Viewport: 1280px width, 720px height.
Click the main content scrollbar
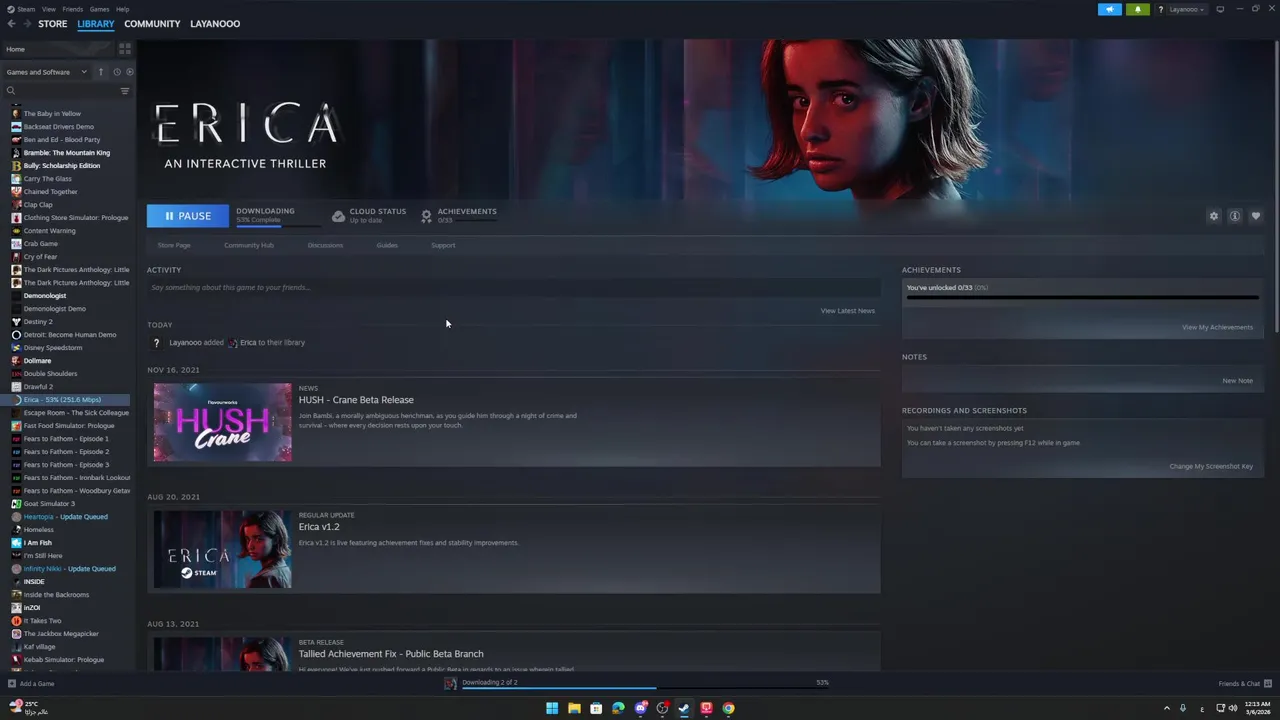click(1277, 188)
